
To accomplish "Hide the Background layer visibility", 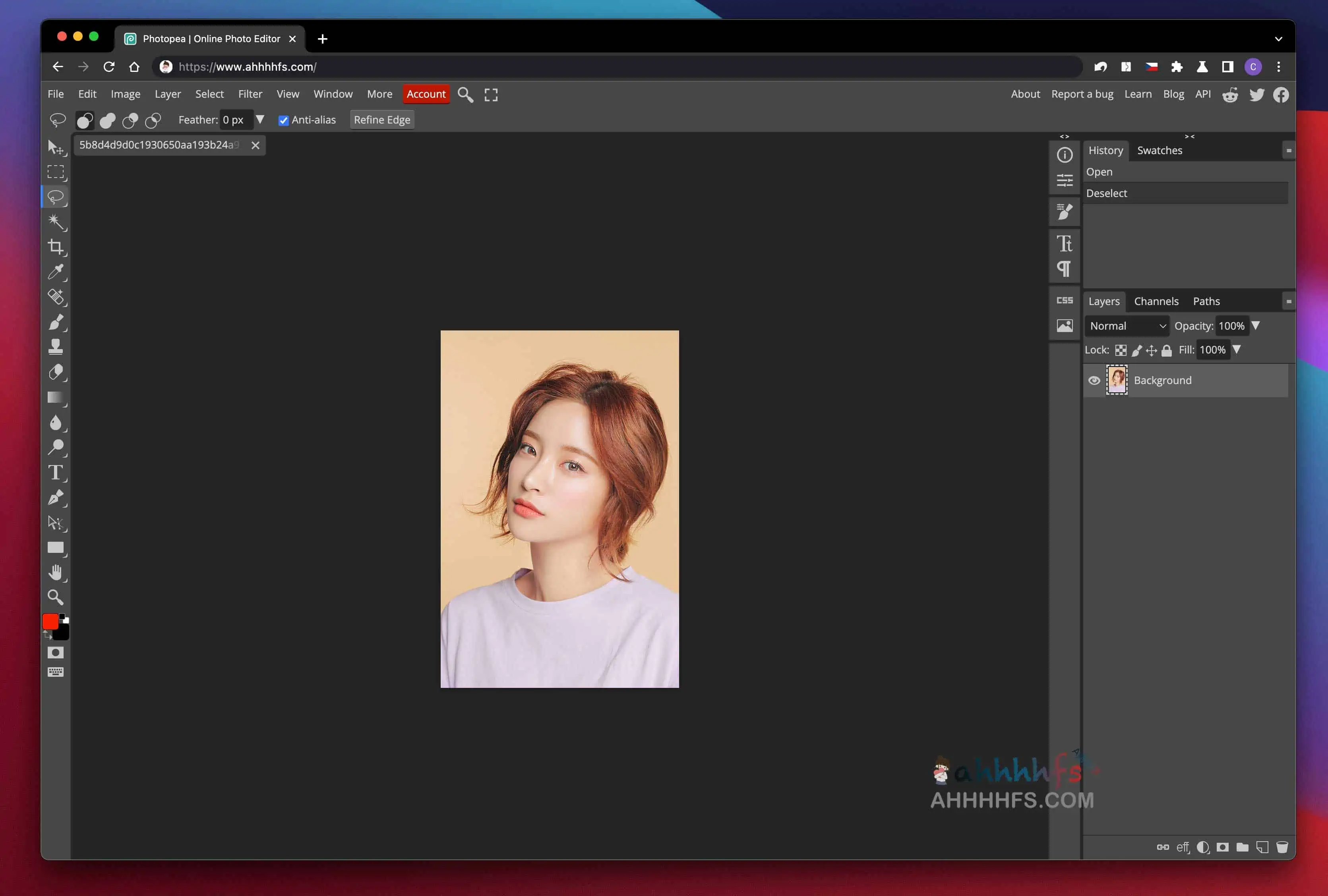I will pyautogui.click(x=1094, y=380).
